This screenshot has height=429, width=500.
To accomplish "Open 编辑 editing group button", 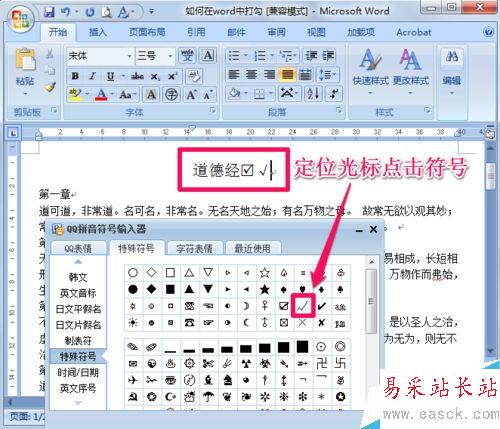I will [452, 72].
